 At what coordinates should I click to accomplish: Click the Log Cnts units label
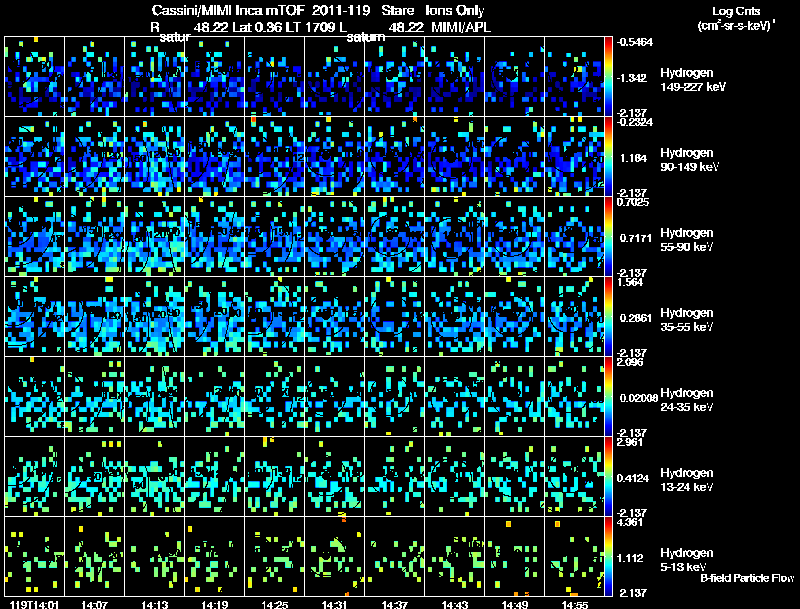coord(735,18)
